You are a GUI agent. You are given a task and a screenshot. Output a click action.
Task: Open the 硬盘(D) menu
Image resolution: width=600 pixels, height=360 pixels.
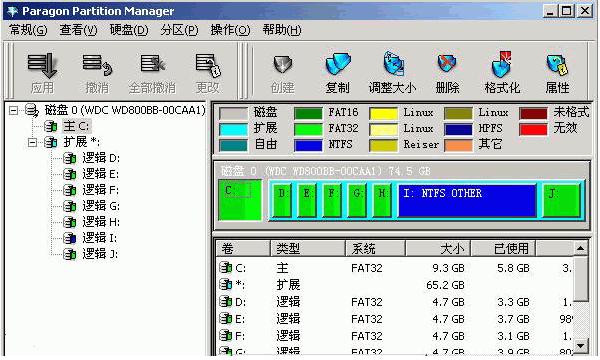tap(129, 30)
